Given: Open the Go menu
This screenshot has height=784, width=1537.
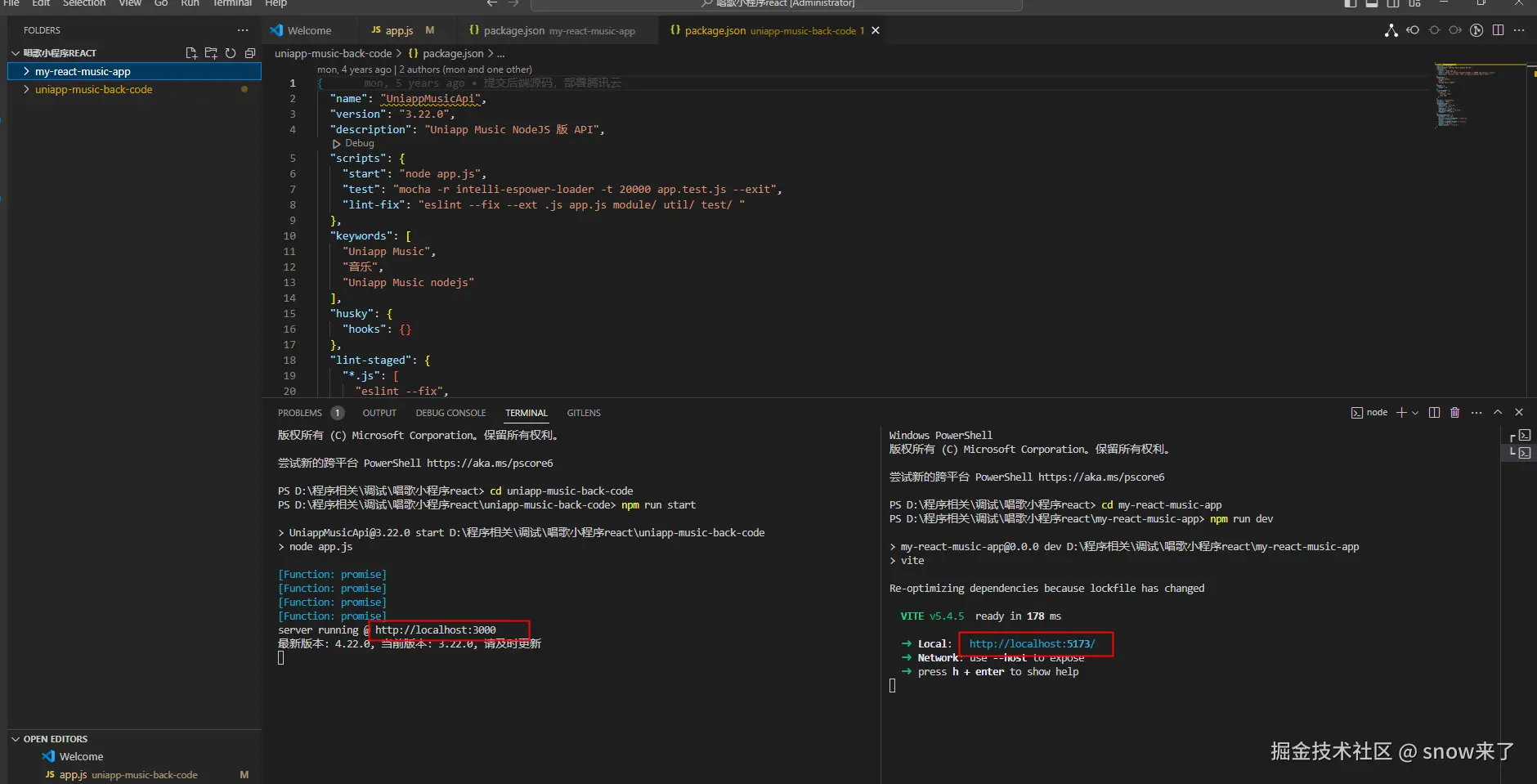Looking at the screenshot, I should click(x=161, y=3).
